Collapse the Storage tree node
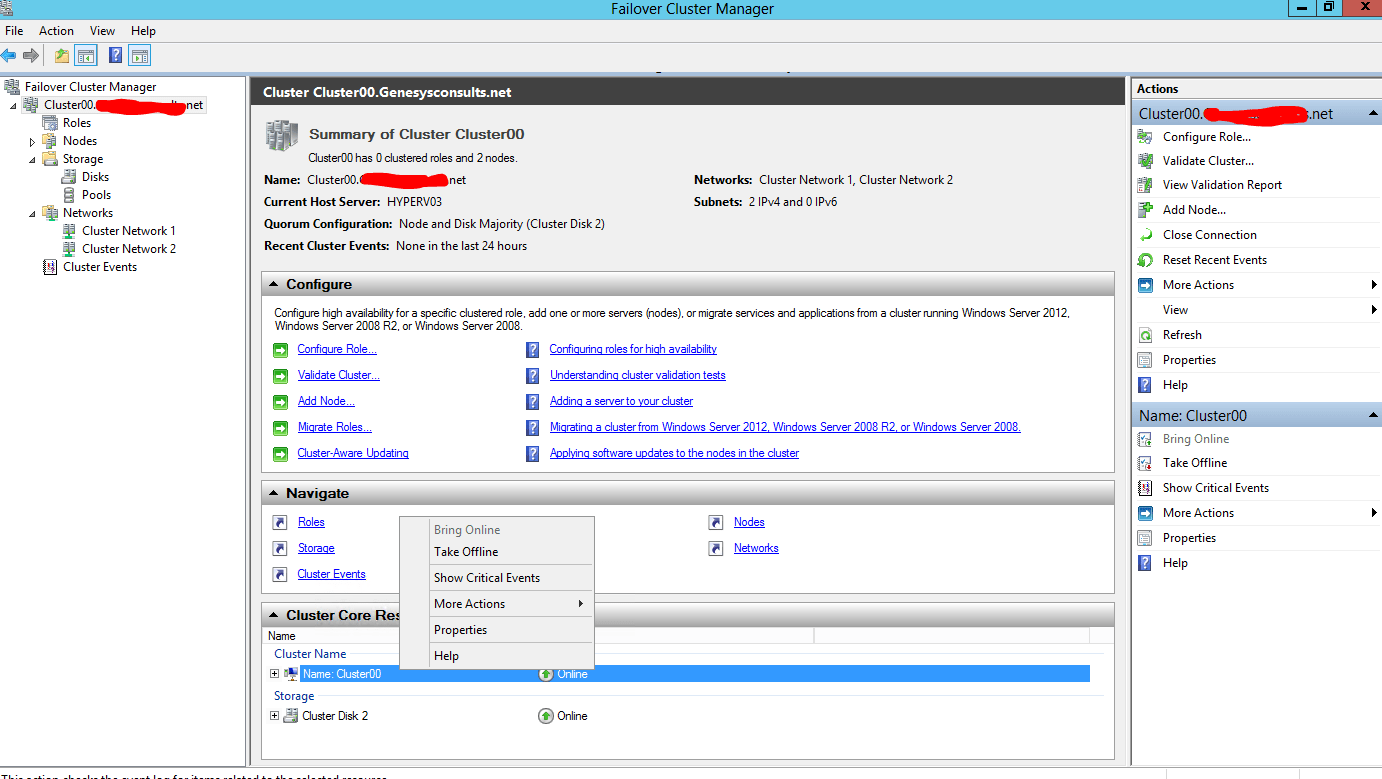The width and height of the screenshot is (1382, 779). pos(32,159)
